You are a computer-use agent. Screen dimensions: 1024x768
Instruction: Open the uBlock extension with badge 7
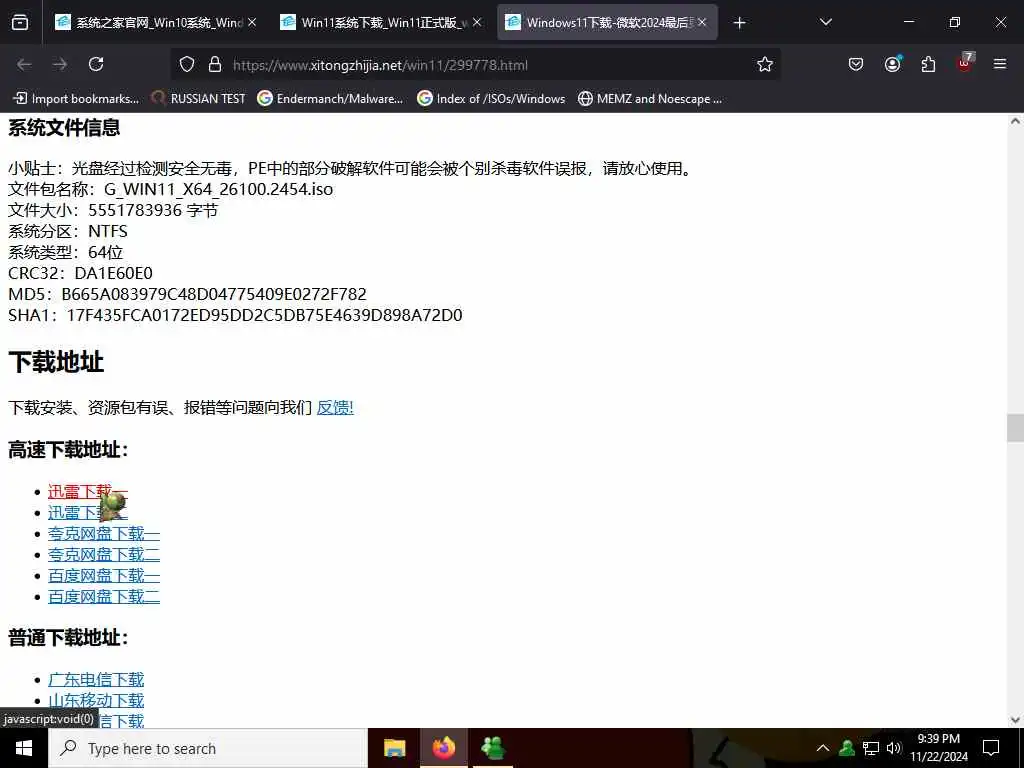pyautogui.click(x=965, y=63)
